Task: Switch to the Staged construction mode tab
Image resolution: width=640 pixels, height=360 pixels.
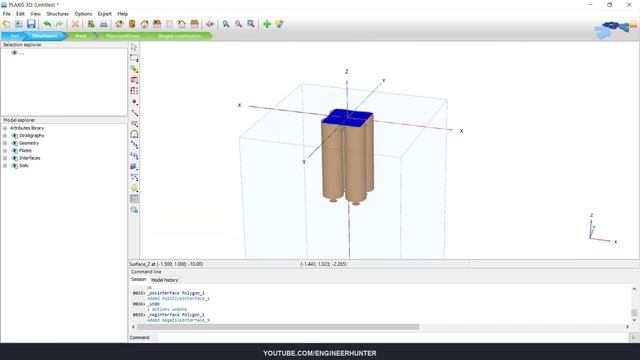Action: point(180,36)
